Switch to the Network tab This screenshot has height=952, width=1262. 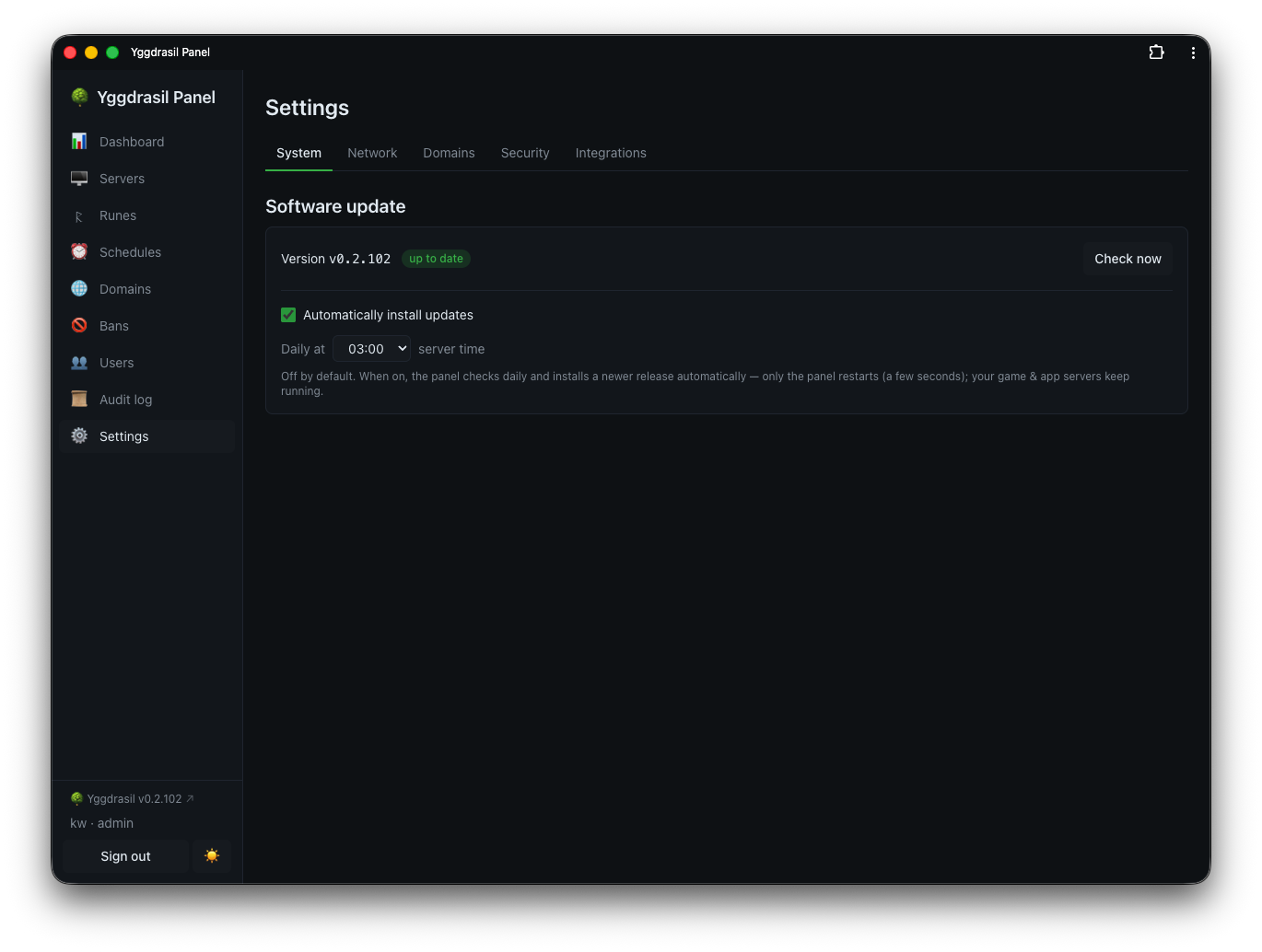372,153
